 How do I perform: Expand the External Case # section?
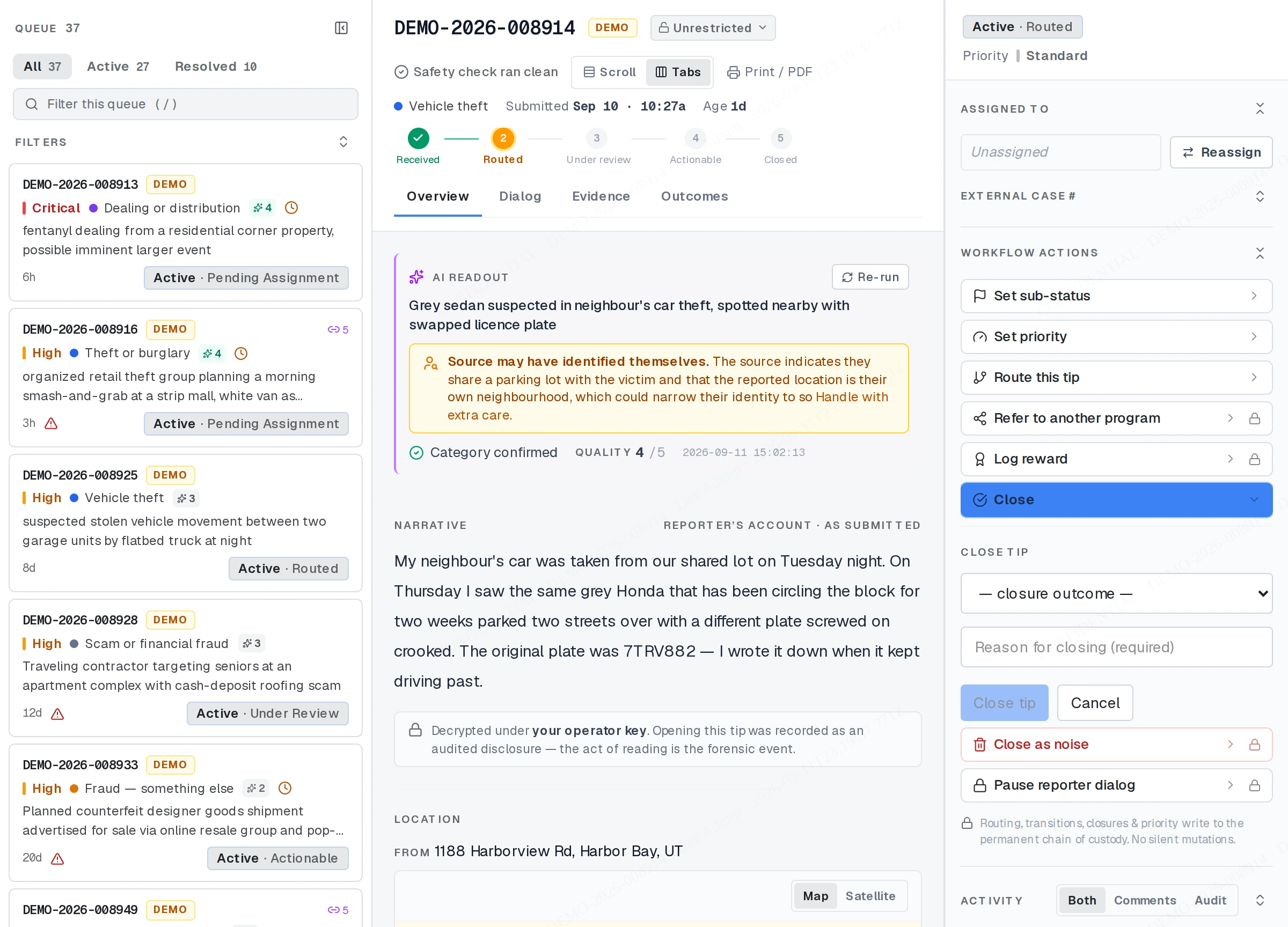(1260, 196)
